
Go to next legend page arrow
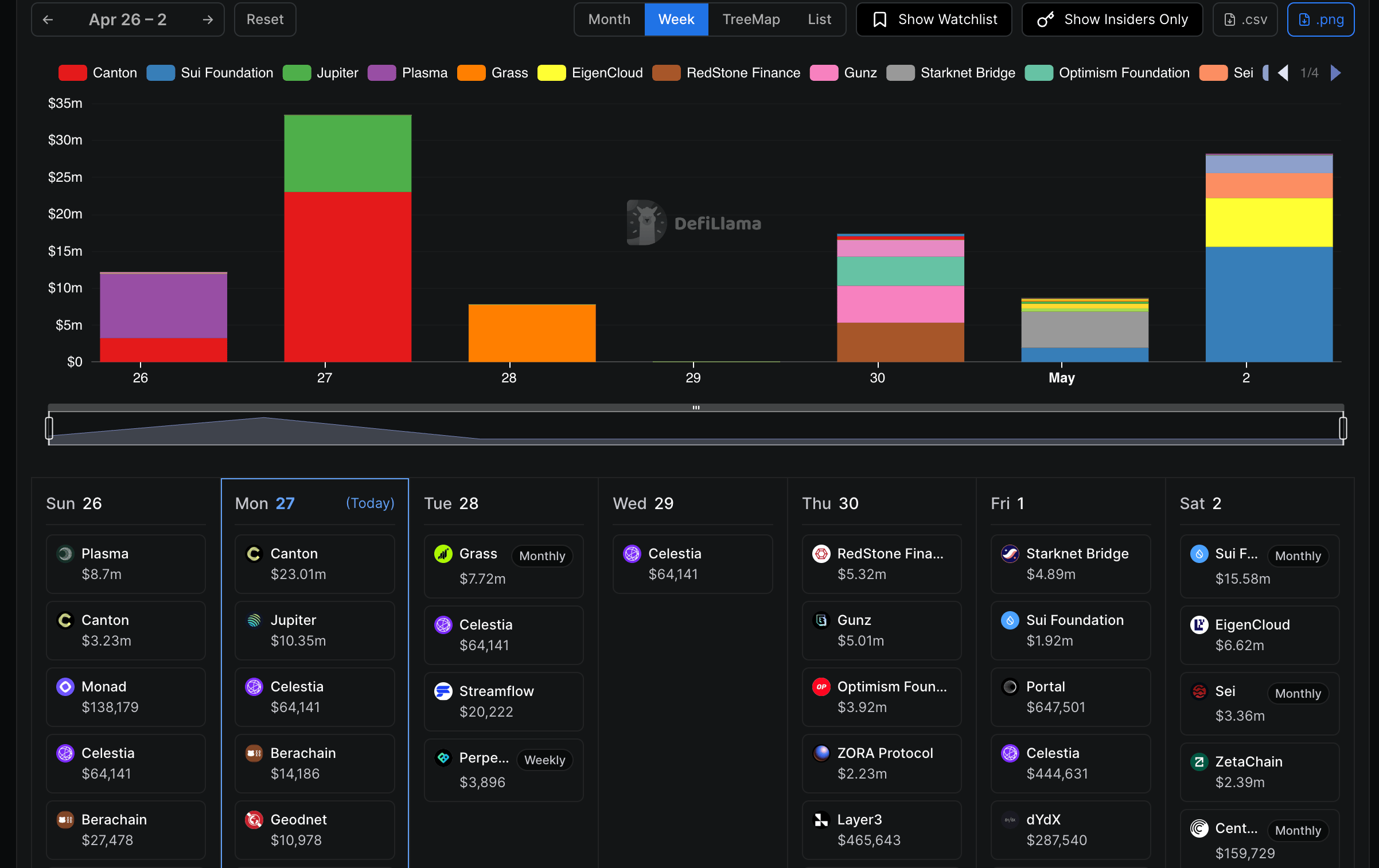click(1335, 73)
